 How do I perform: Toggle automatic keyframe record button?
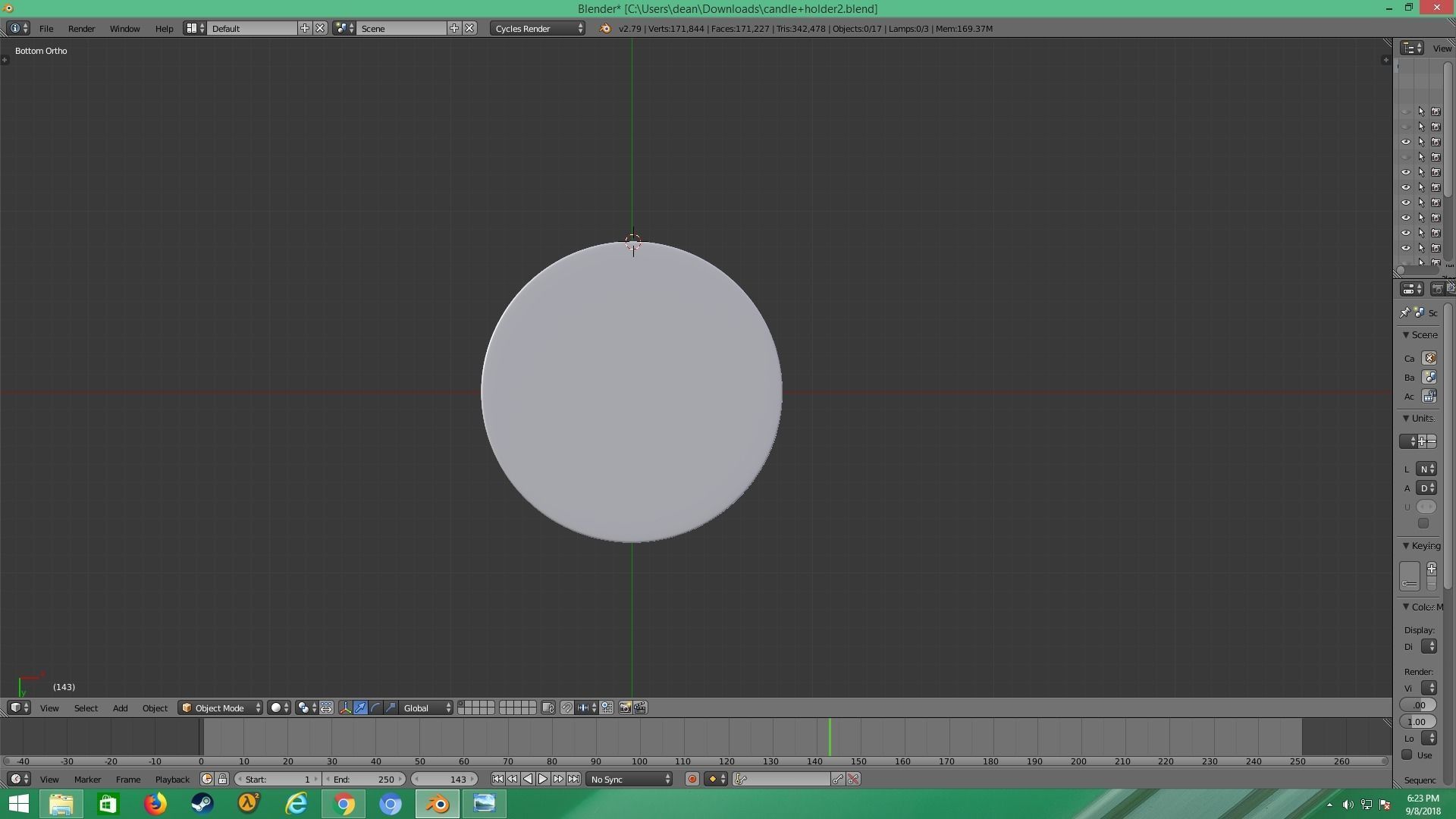(x=692, y=780)
